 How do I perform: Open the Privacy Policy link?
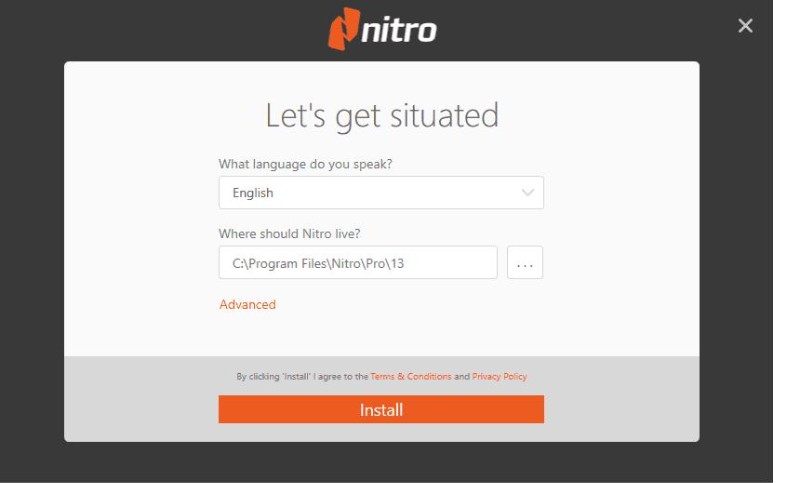499,376
